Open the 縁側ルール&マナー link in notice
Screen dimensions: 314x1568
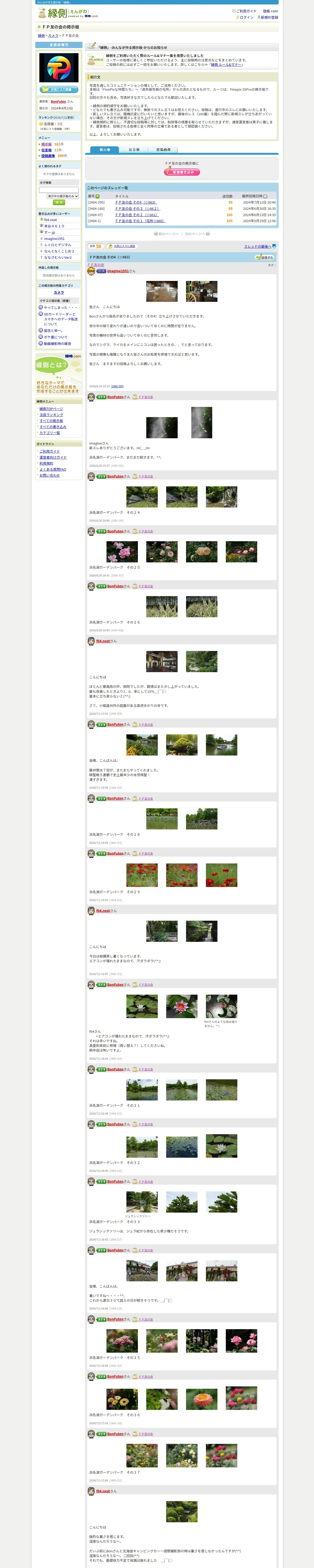(226, 65)
